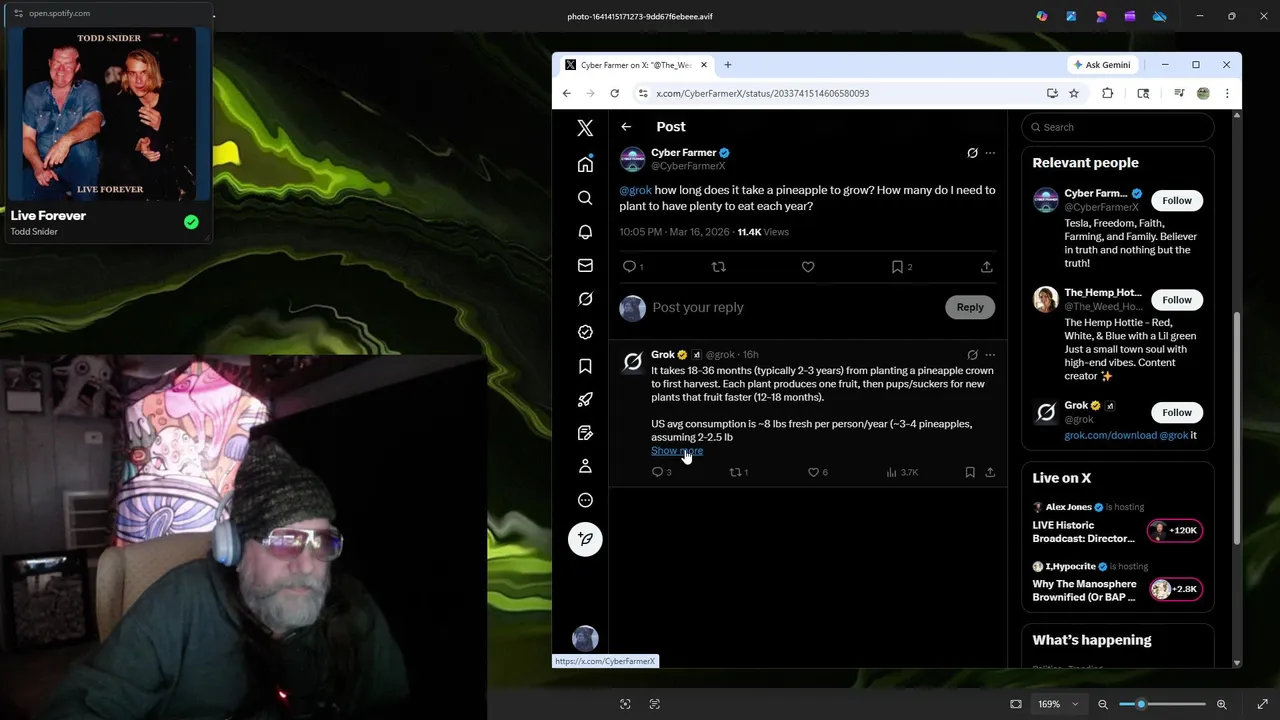Open the articles note icon in the X sidebar

585,433
